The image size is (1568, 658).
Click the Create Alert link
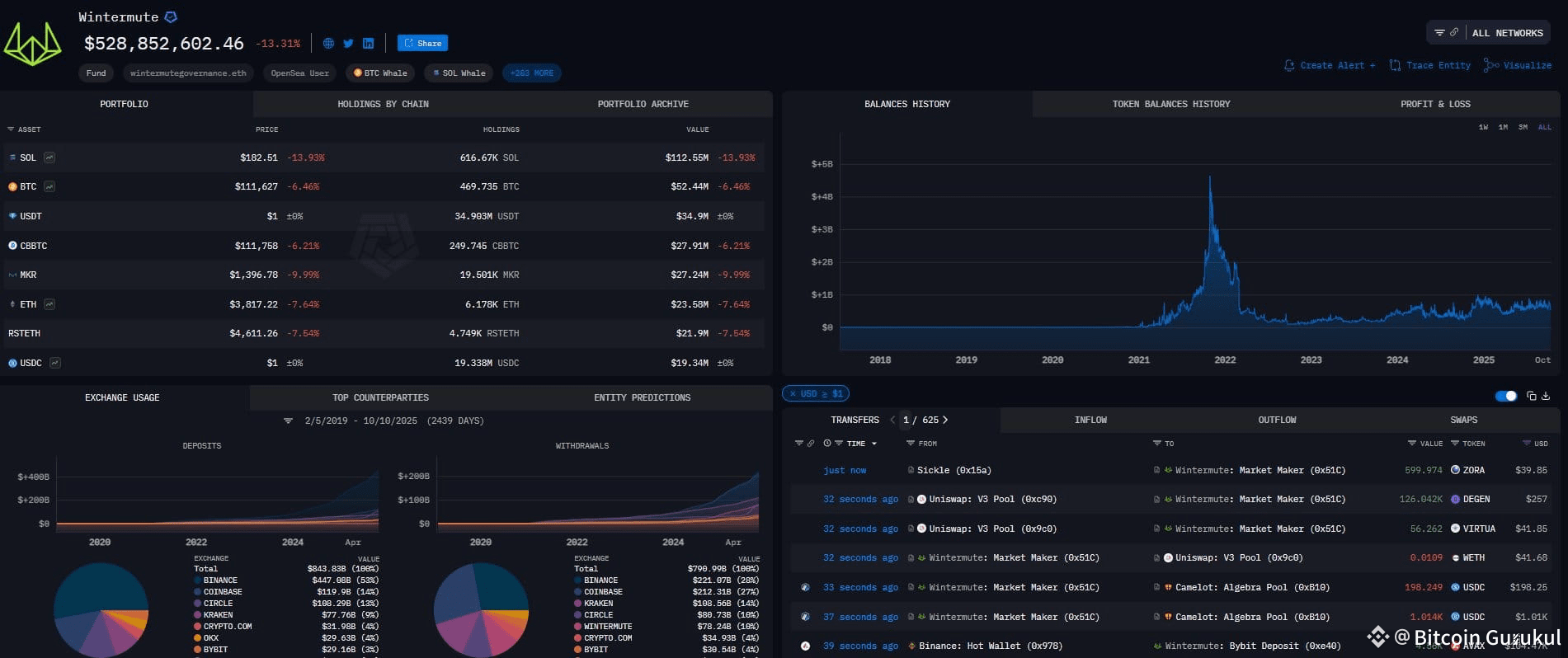tap(1330, 65)
